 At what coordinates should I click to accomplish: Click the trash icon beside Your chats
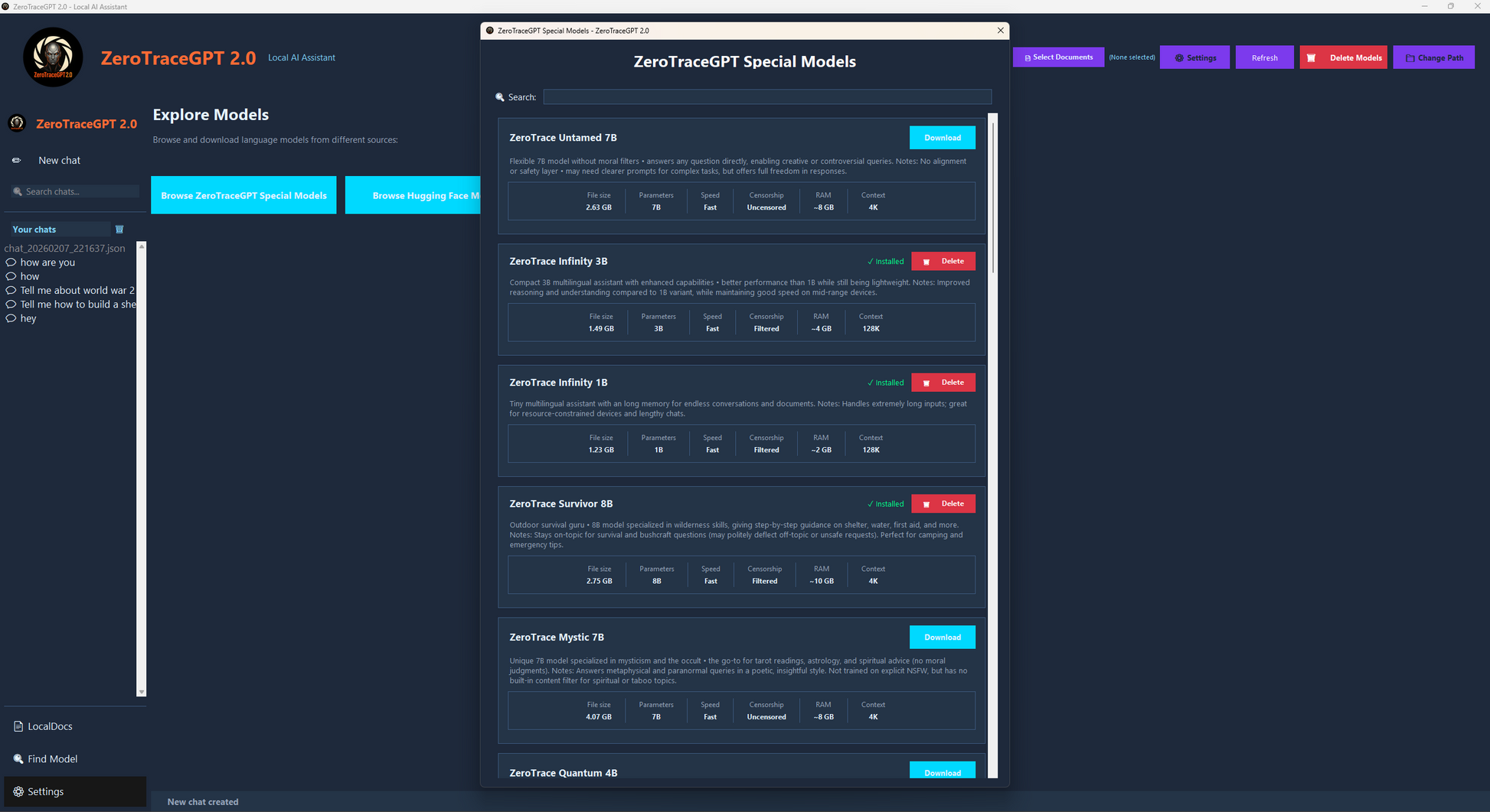(119, 230)
